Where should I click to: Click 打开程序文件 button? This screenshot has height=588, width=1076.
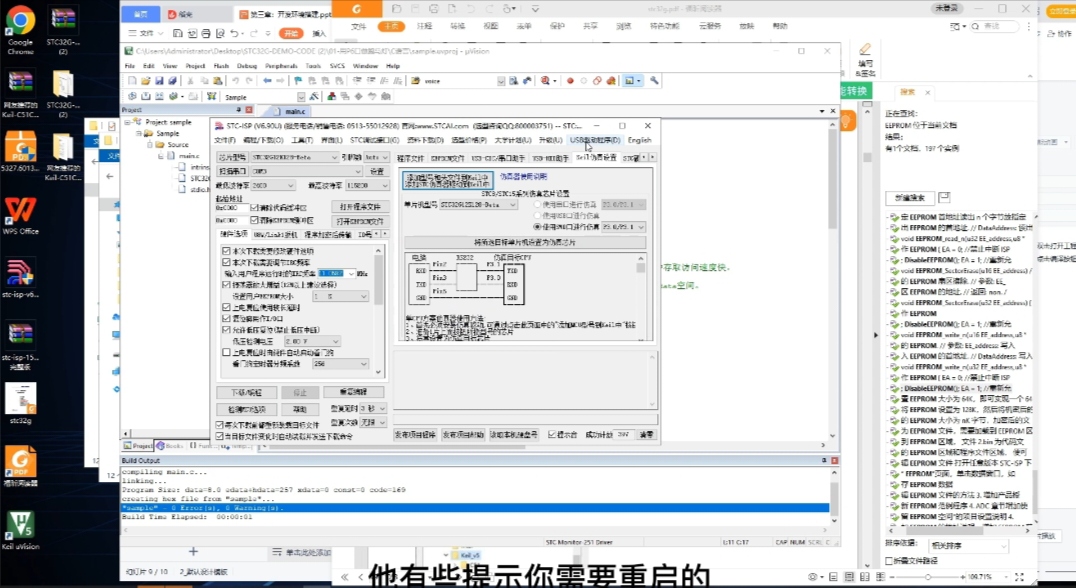click(x=361, y=207)
